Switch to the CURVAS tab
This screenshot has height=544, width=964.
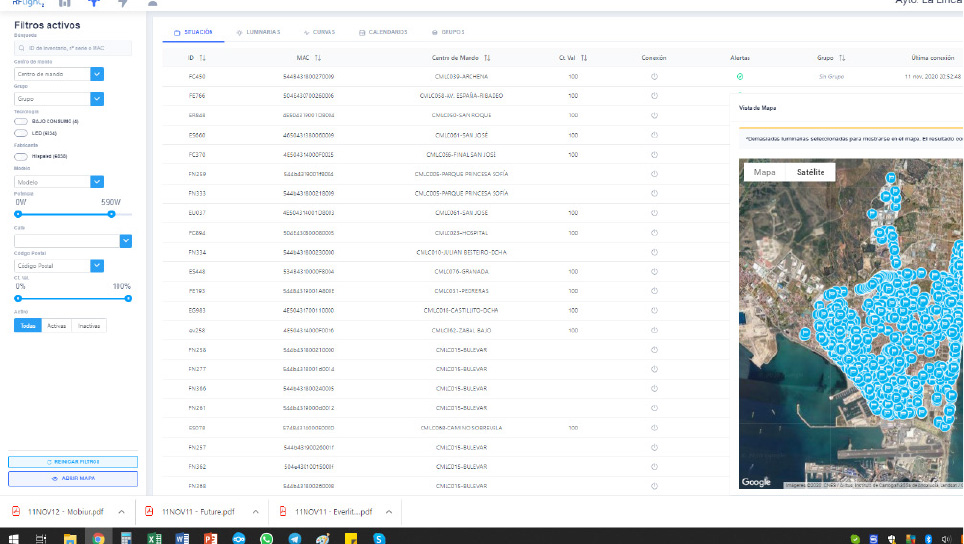tap(319, 32)
